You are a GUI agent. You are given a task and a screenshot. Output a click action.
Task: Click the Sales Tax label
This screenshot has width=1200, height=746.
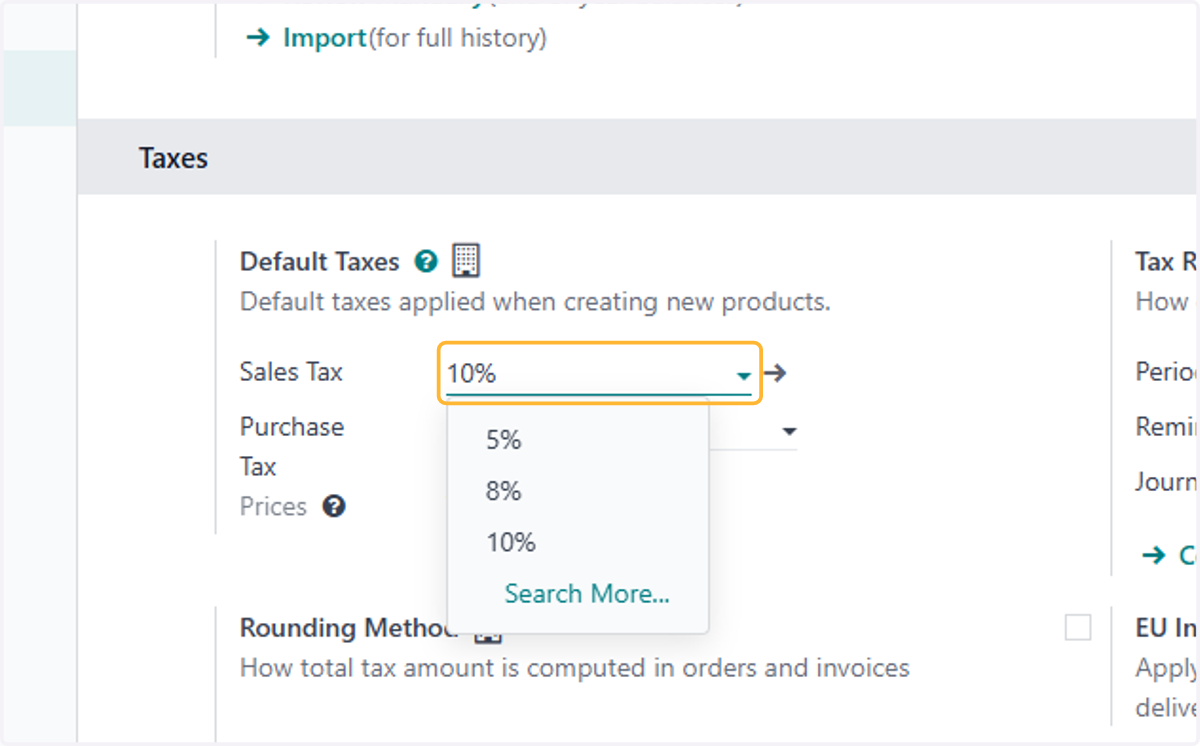[291, 372]
